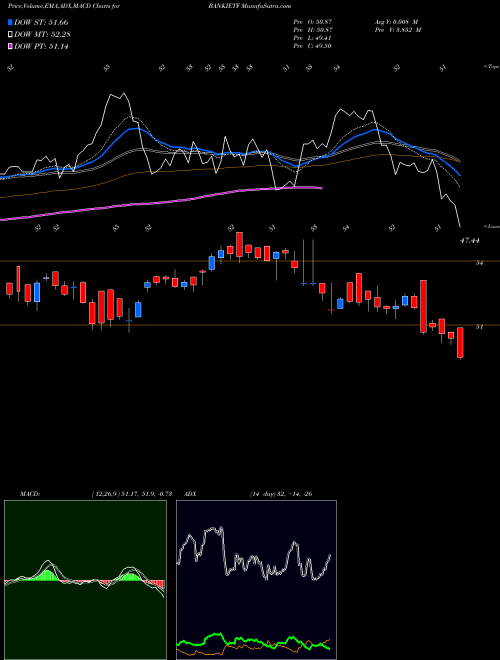Click the ADX (14 day) 32, -14, -26 values
Screen dimensions: 500x660
tap(281, 494)
